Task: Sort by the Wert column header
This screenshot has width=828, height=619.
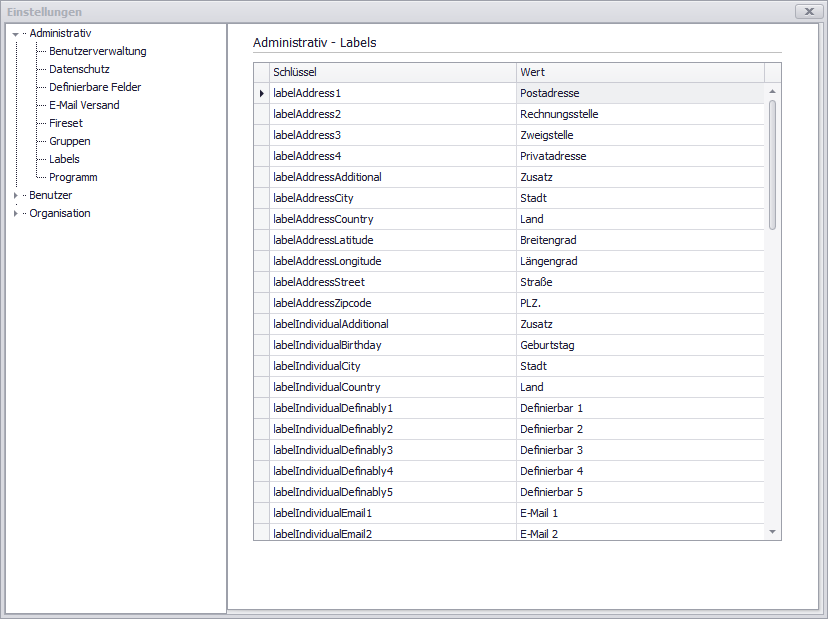Action: pos(640,72)
